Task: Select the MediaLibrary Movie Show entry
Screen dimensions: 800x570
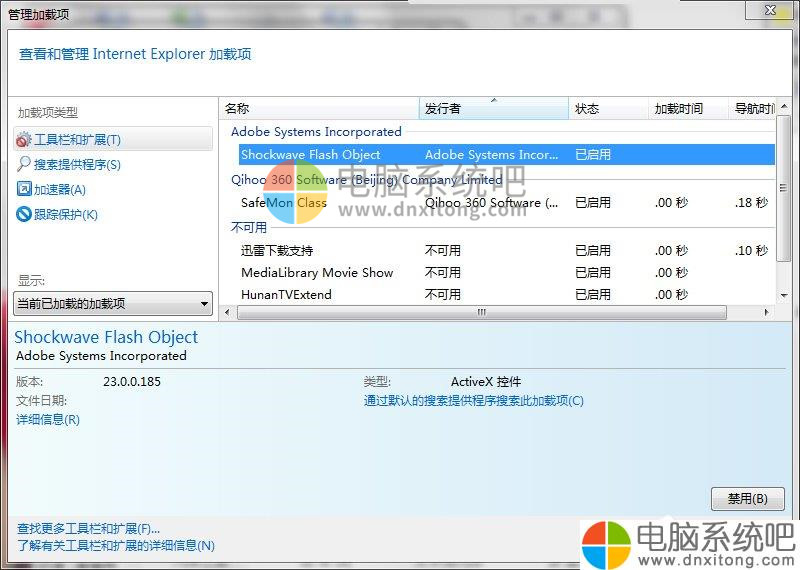Action: click(317, 272)
